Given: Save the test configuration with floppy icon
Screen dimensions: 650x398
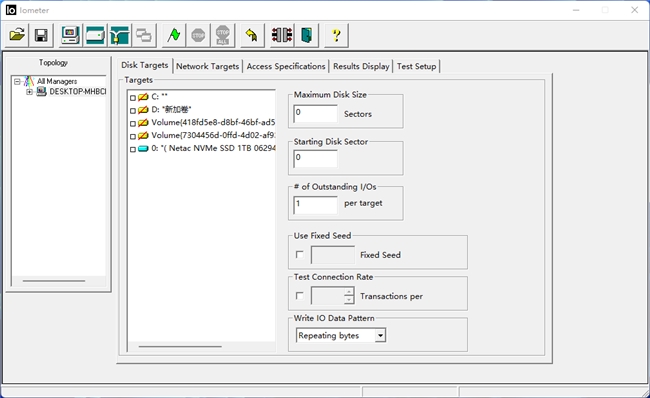Looking at the screenshot, I should 41,35.
